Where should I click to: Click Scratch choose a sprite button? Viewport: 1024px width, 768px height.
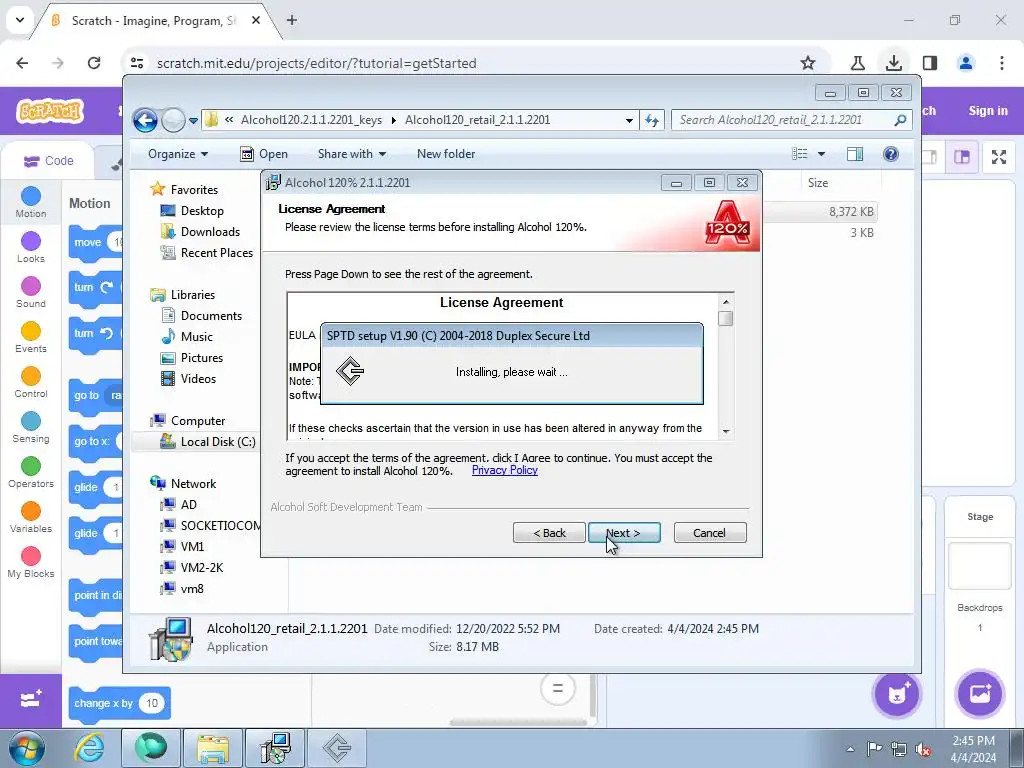897,694
